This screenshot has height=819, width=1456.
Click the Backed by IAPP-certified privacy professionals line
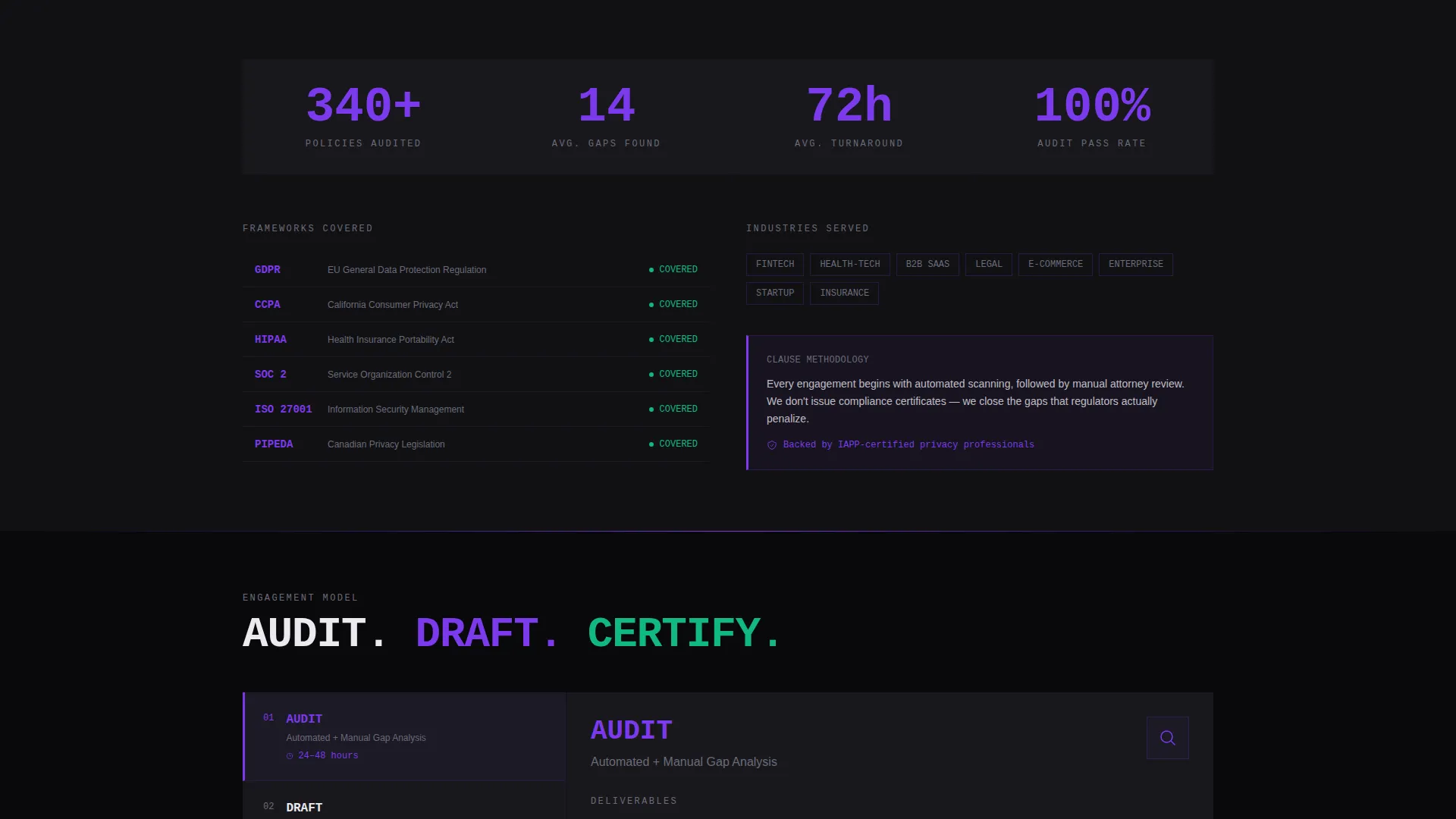pyautogui.click(x=900, y=445)
